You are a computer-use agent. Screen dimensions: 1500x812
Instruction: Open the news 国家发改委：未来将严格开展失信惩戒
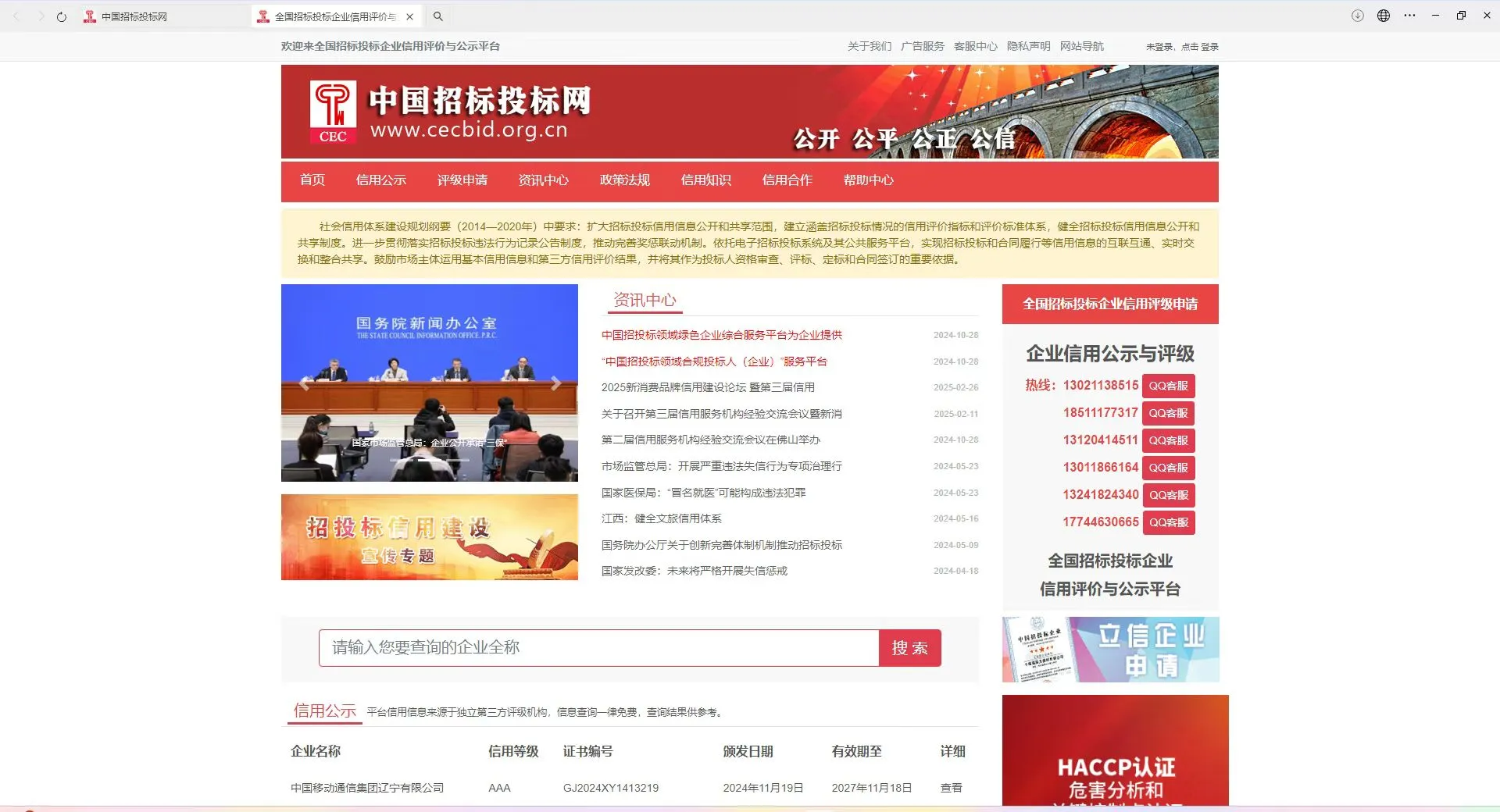[x=694, y=571]
